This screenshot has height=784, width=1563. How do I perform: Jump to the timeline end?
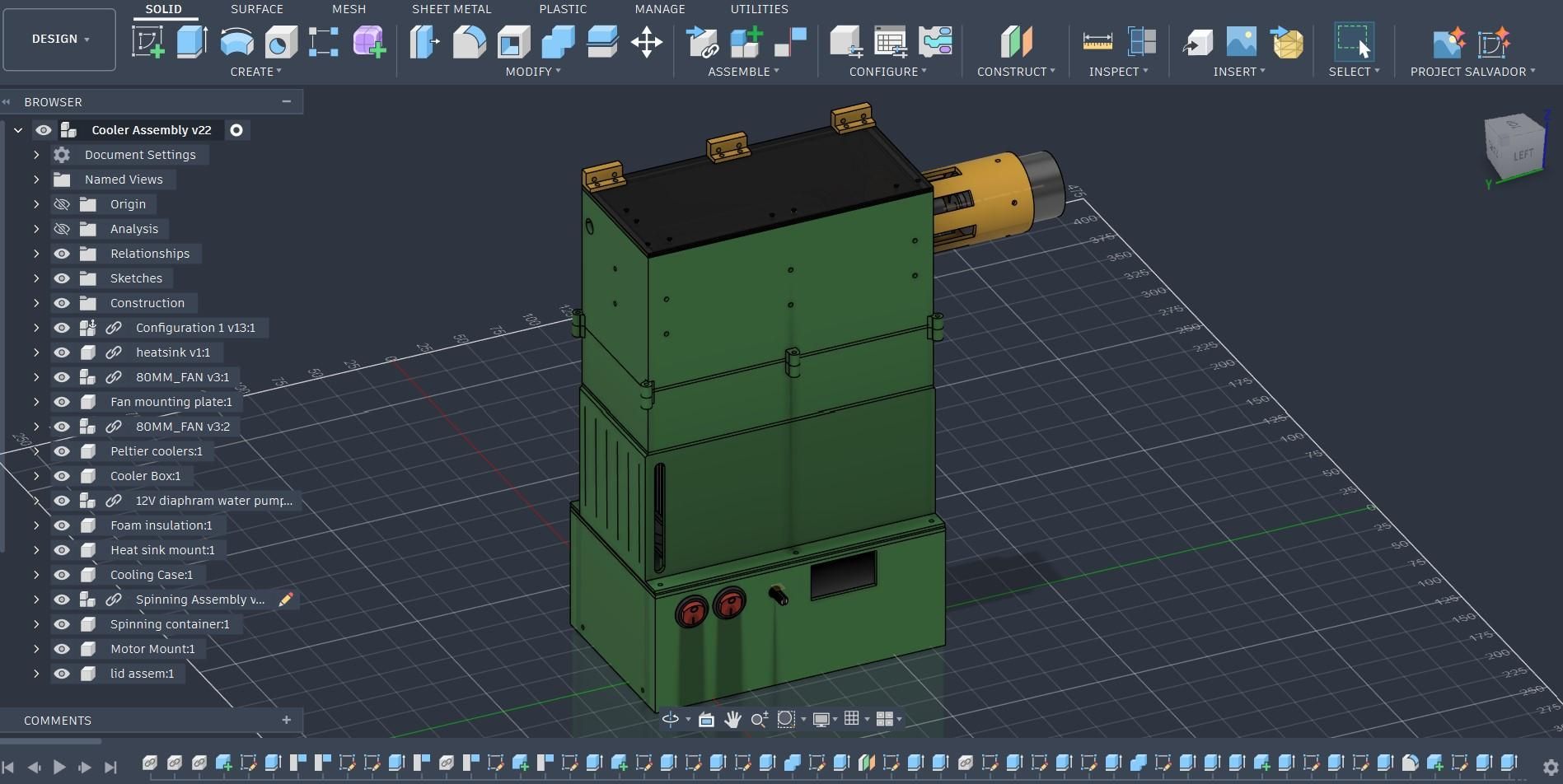point(111,767)
